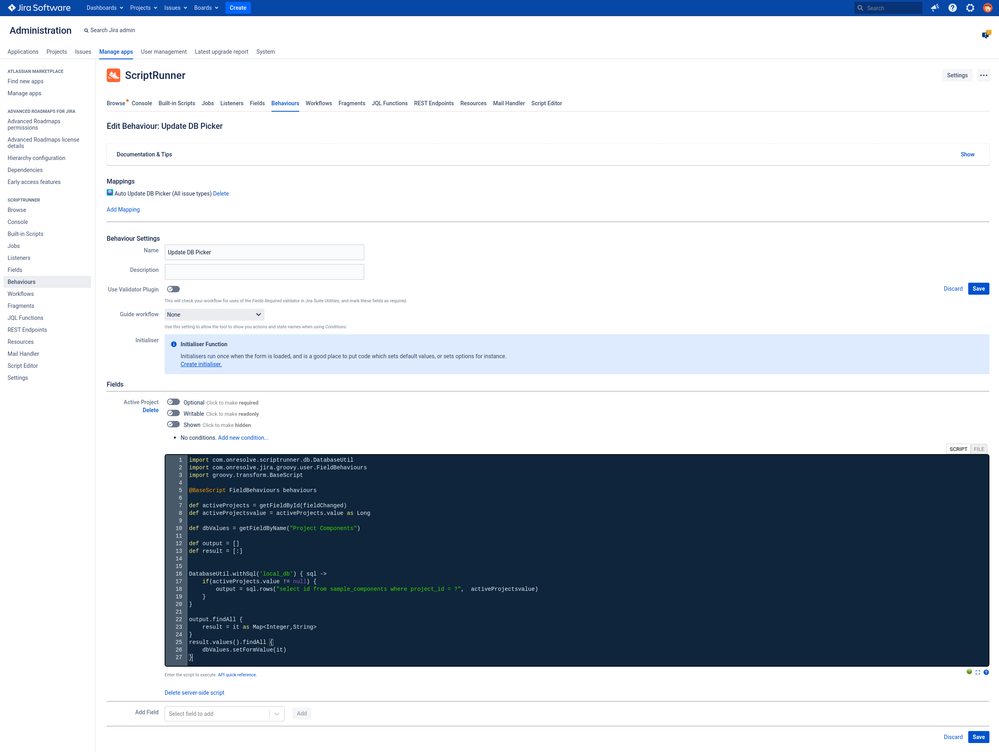The image size is (999, 752).
Task: Open script editor help via question icon
Action: click(x=986, y=672)
